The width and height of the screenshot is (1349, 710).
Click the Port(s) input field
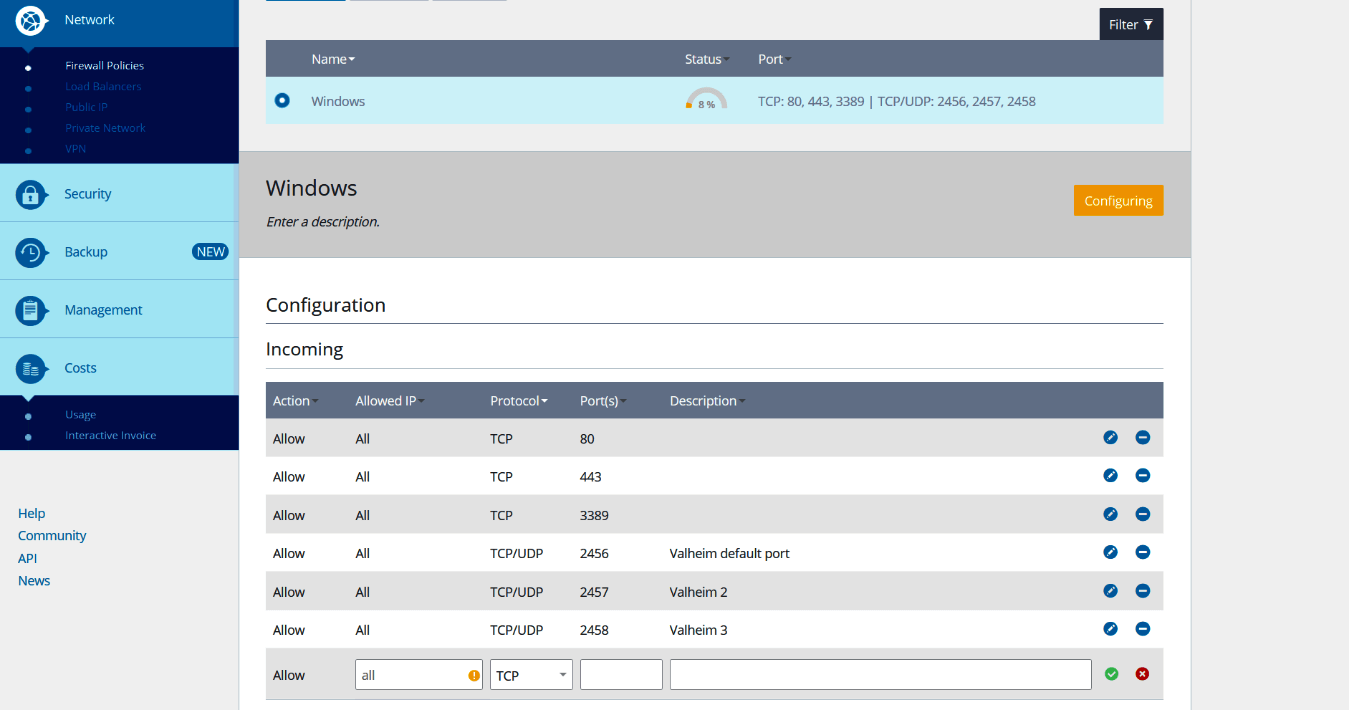tap(621, 675)
